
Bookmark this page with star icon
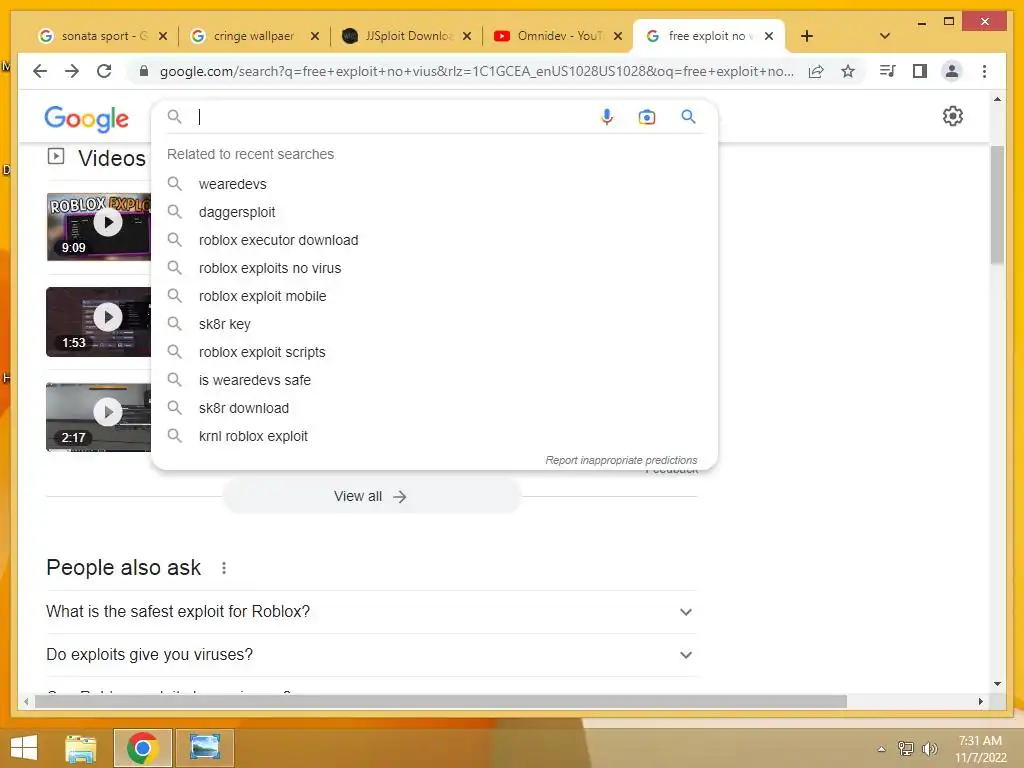(848, 71)
